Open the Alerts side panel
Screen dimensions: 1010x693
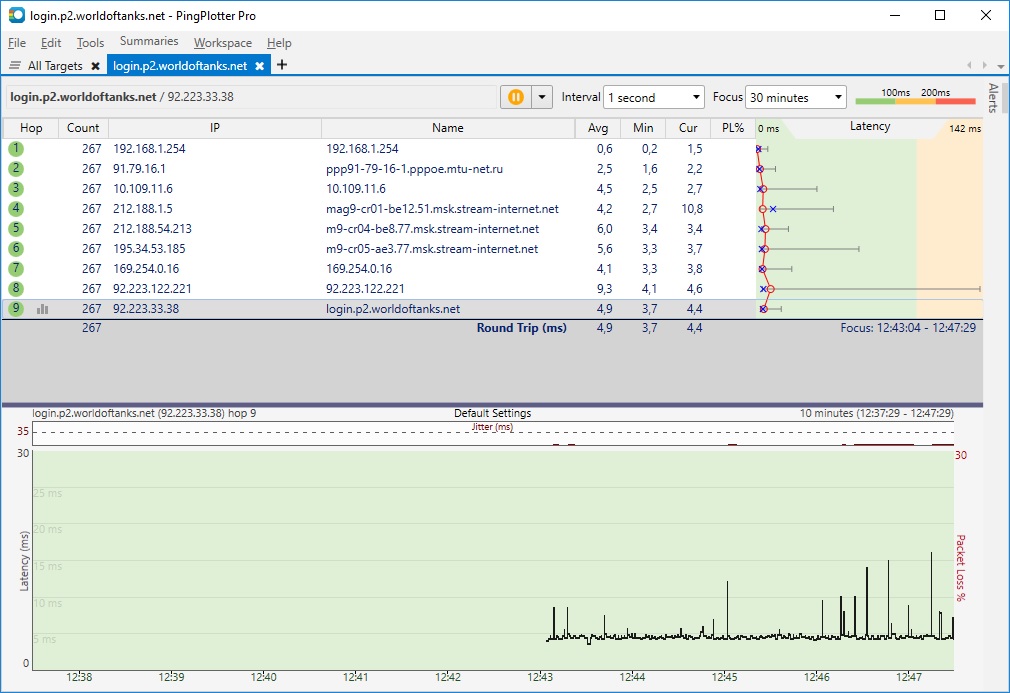tap(993, 98)
